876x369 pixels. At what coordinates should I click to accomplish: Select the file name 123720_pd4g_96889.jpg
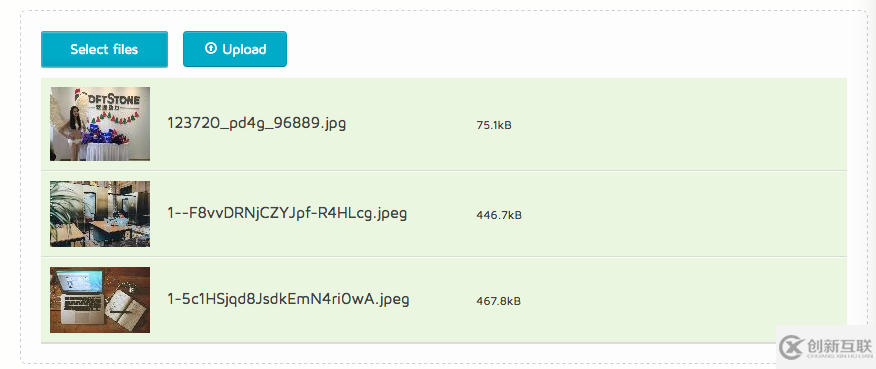(257, 124)
